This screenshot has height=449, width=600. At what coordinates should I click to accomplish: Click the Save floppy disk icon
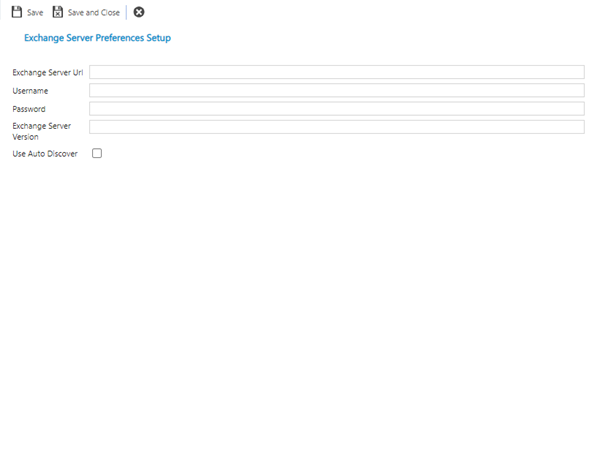[17, 12]
